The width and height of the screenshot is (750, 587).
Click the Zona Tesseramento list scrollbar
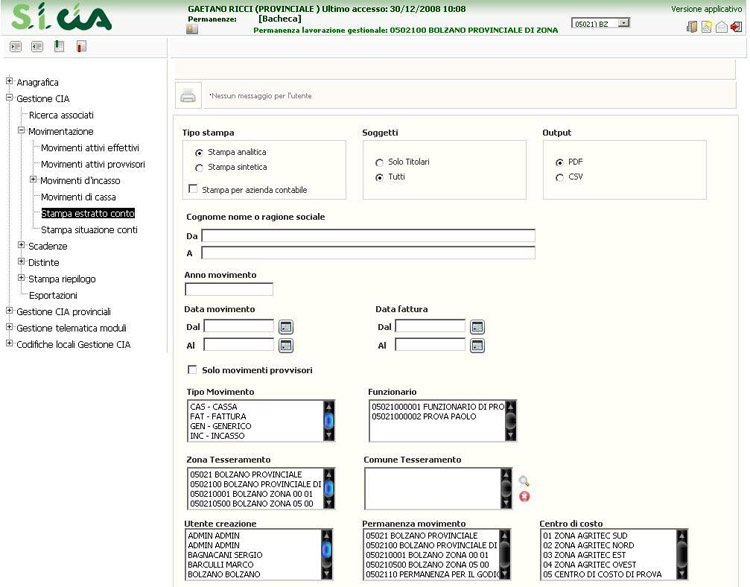pos(329,489)
